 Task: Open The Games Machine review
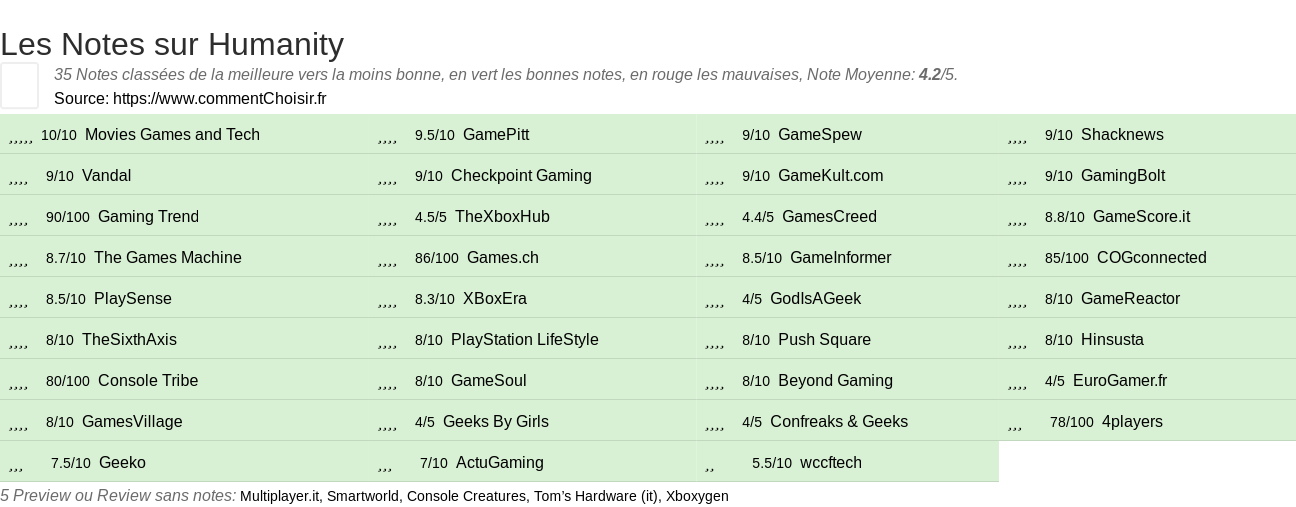point(168,258)
